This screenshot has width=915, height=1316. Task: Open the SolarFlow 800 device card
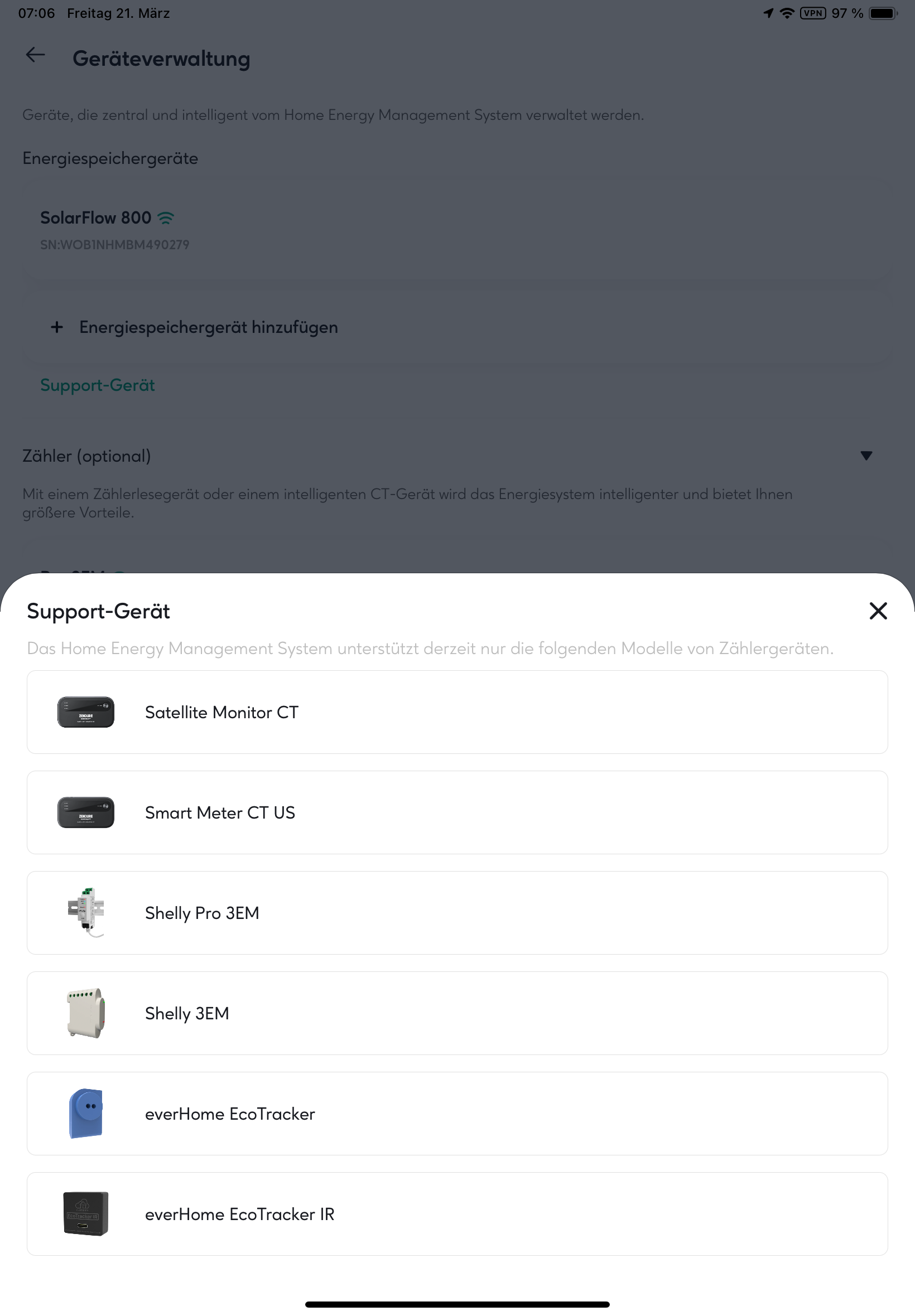pos(457,229)
